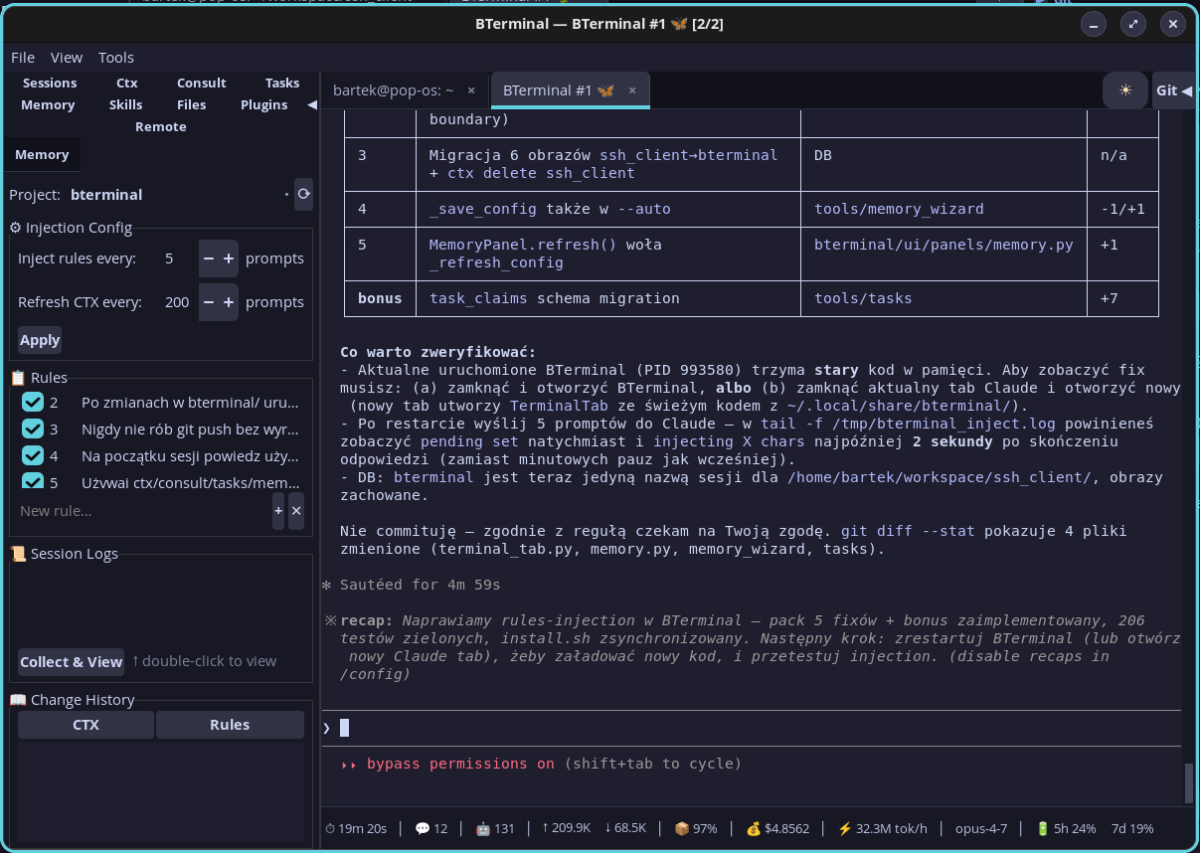The width and height of the screenshot is (1200, 853).
Task: Click the robot 131 status item
Action: pos(495,829)
